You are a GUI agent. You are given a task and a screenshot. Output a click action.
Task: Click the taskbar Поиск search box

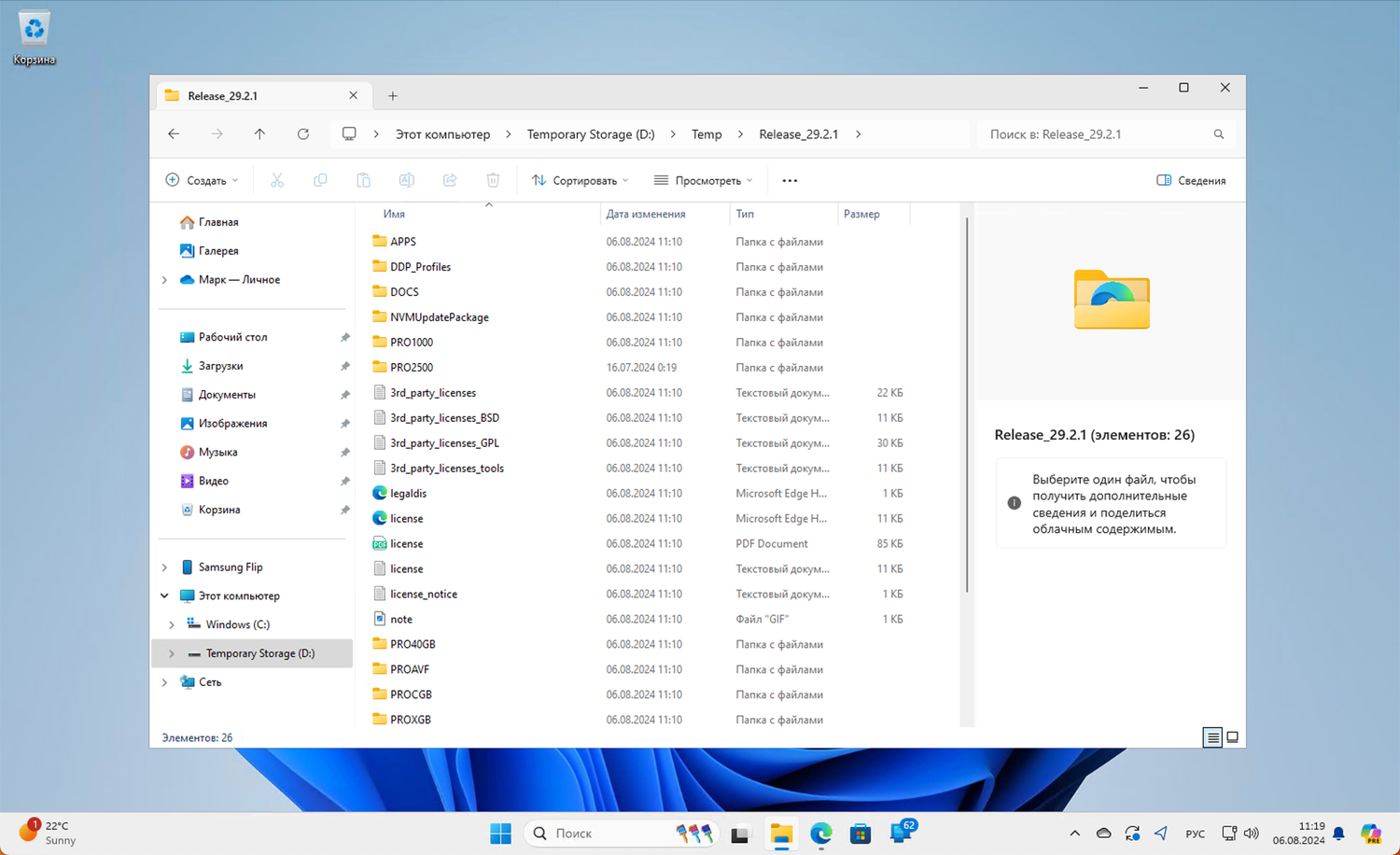[623, 834]
